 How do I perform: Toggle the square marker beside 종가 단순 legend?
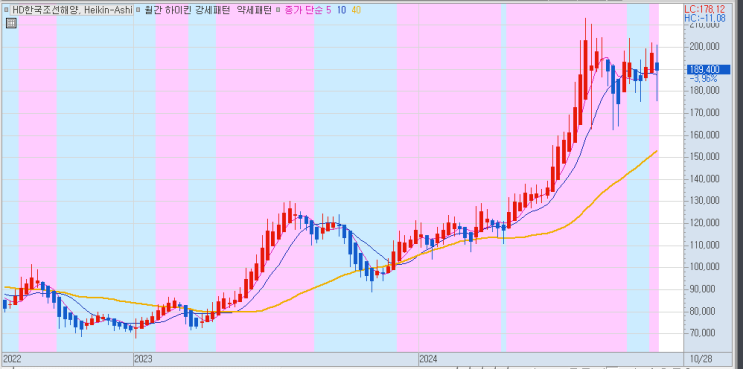pyautogui.click(x=277, y=10)
